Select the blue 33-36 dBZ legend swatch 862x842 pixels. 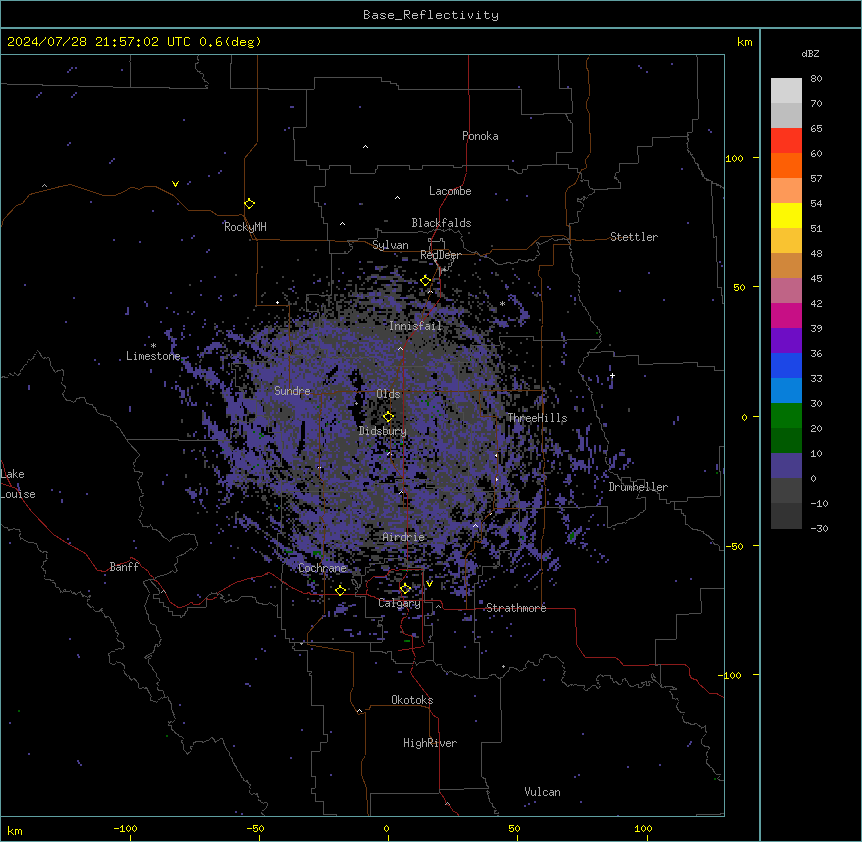point(786,365)
